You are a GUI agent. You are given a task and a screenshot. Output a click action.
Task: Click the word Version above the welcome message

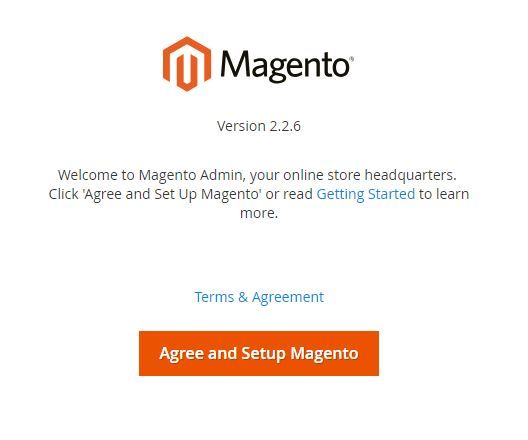click(x=241, y=126)
